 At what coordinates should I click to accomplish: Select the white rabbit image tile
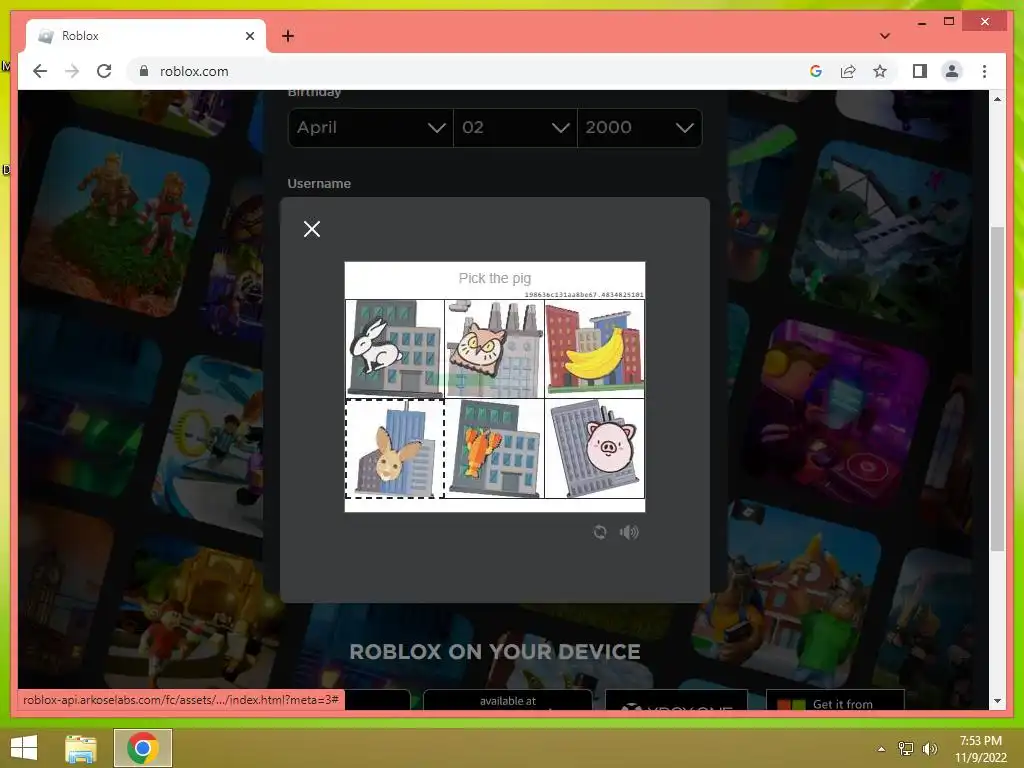(394, 349)
